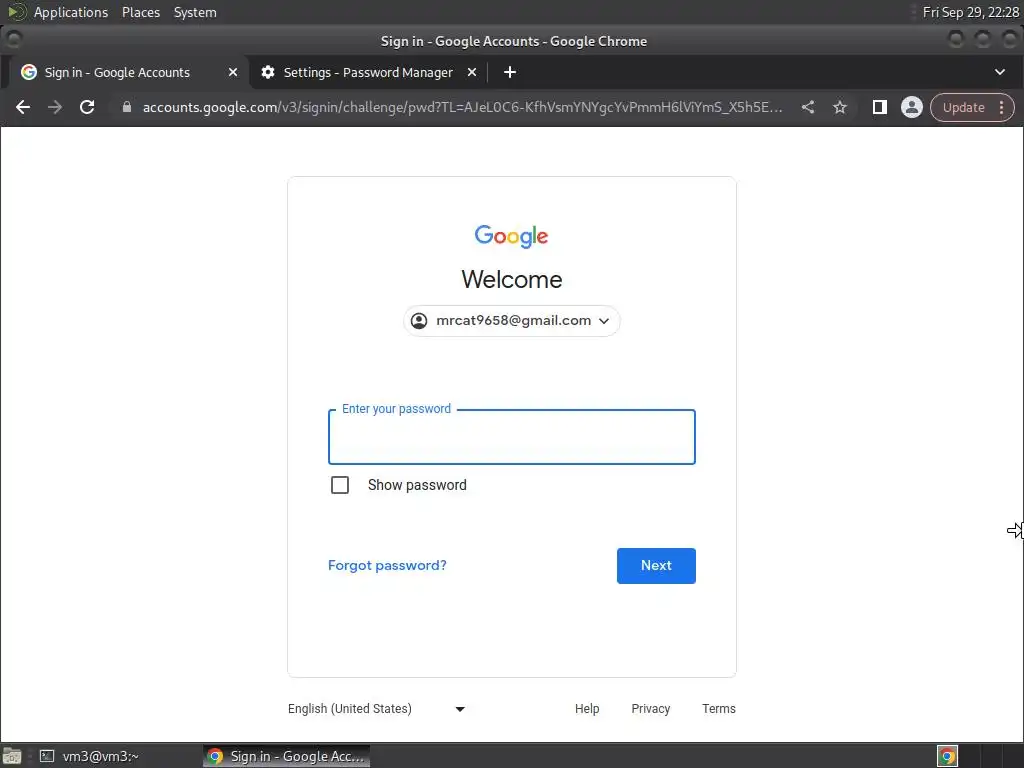Focus the Enter your password field

coord(511,437)
